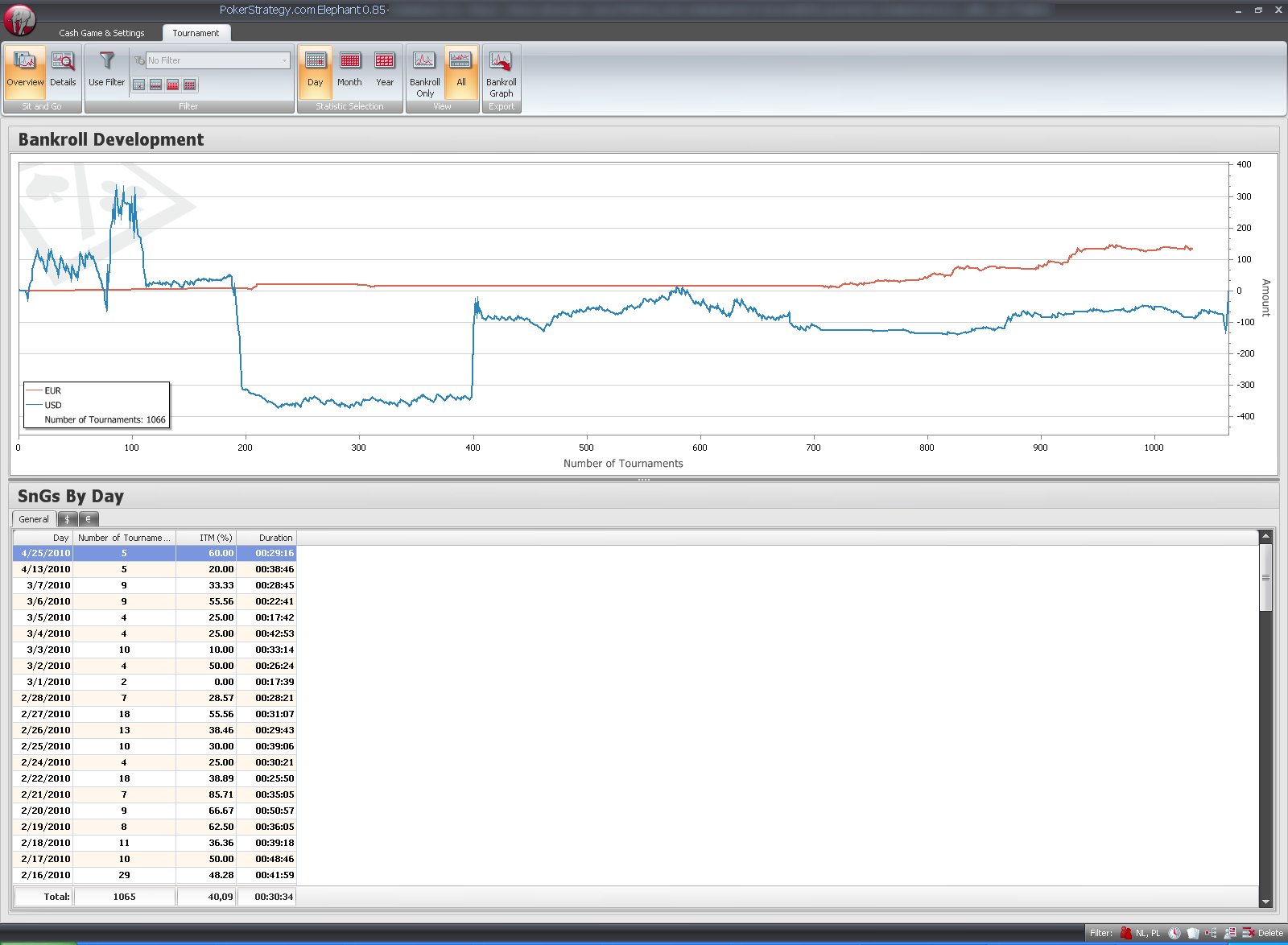This screenshot has height=945, width=1288.
Task: Sort by ITM (%) column header
Action: (206, 538)
